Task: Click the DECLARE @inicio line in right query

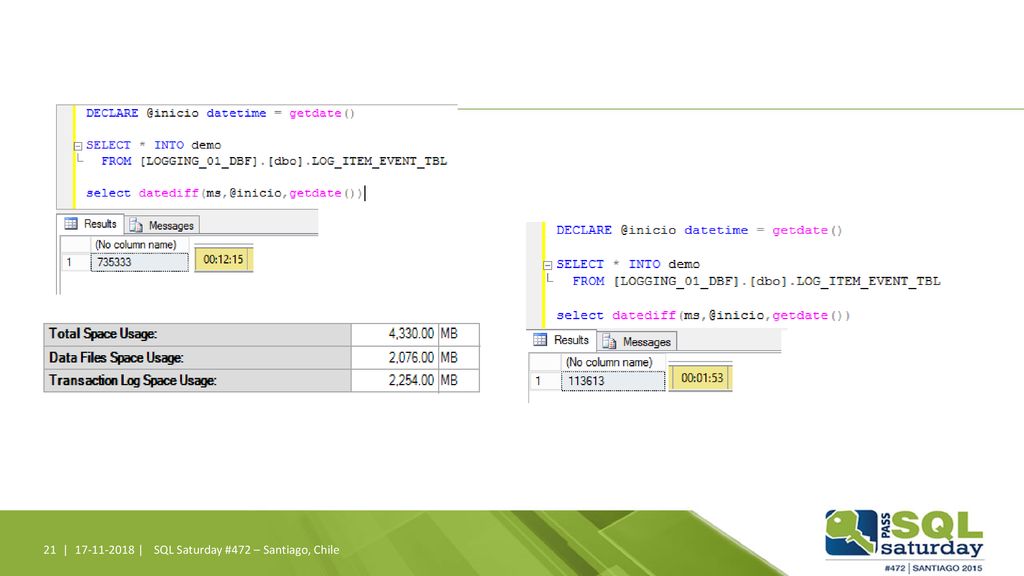Action: (699, 230)
